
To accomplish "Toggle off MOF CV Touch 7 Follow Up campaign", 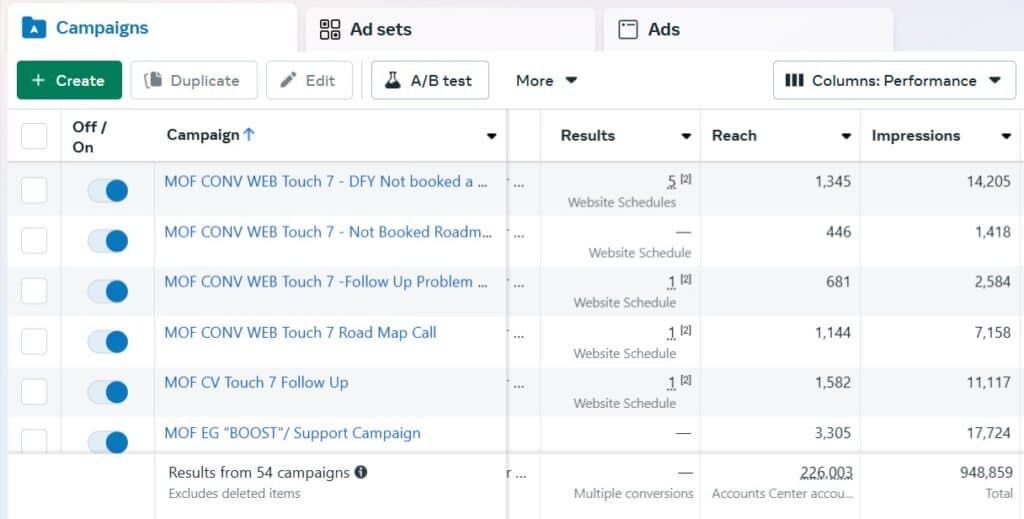I will coord(108,392).
